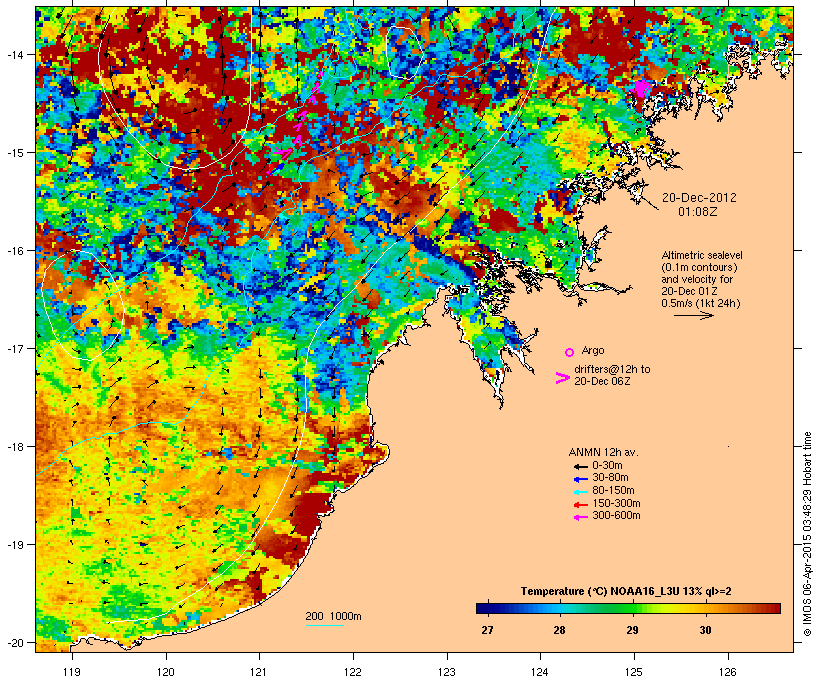Click the '200 1000m' isobath label
This screenshot has height=680, width=820.
click(x=333, y=616)
